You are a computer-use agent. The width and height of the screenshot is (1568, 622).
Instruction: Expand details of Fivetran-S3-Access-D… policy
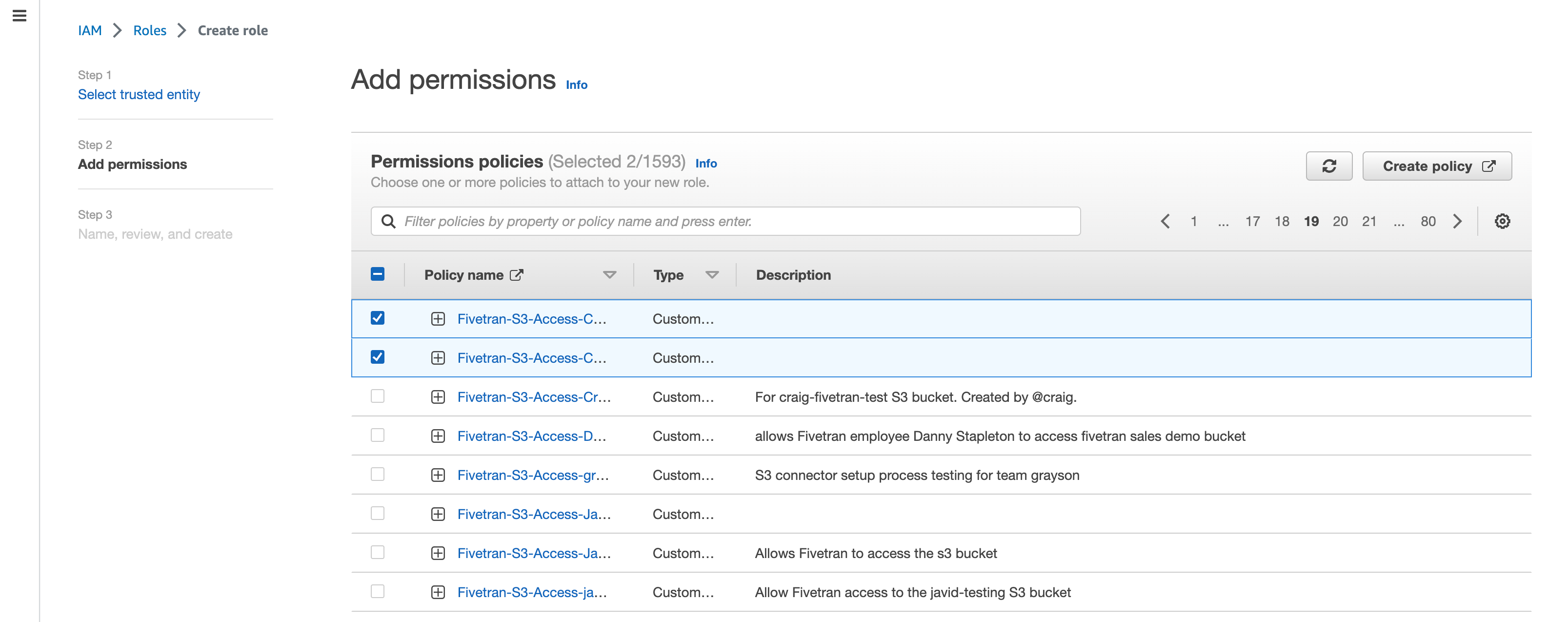click(438, 436)
